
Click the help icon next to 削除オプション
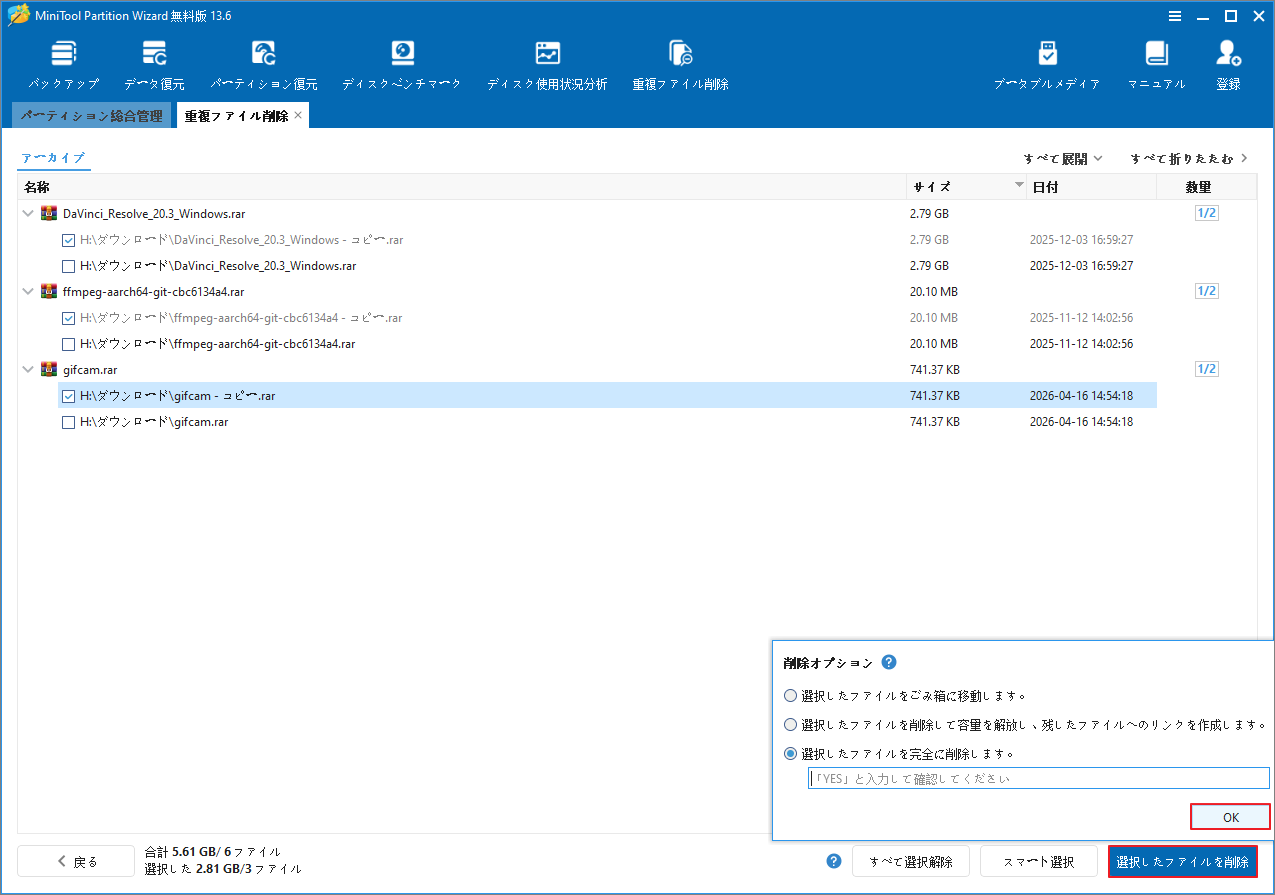coord(889,662)
